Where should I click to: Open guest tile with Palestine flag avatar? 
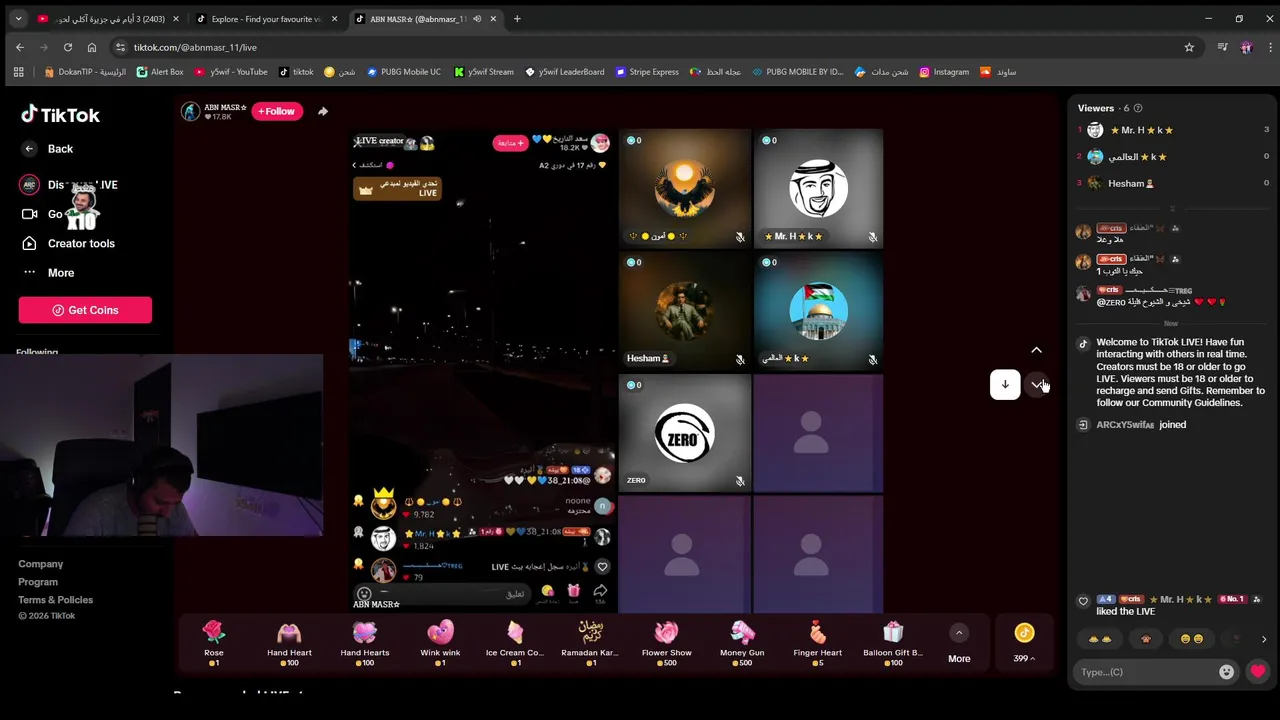818,311
